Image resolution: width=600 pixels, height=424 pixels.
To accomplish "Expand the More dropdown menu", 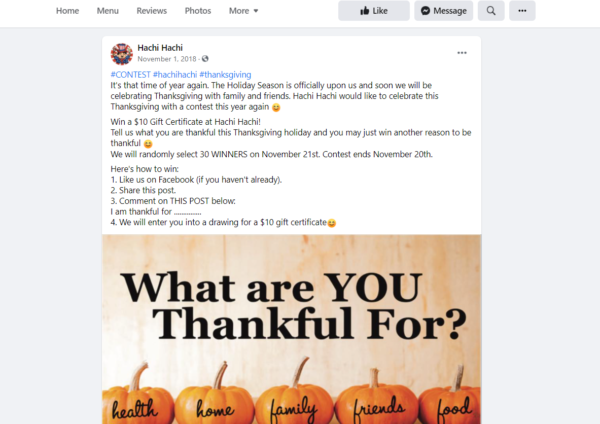I will pos(243,11).
